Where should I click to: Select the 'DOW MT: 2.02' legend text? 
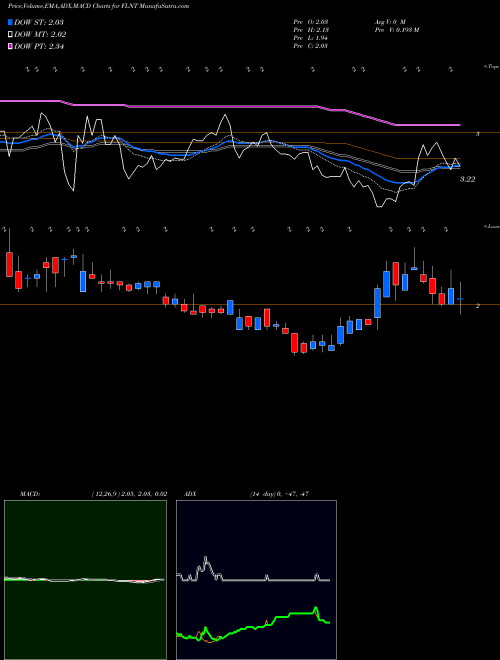[40, 35]
